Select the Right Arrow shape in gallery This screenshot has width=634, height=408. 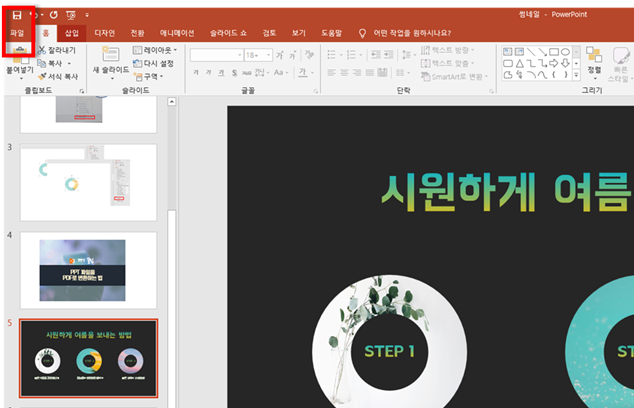point(554,63)
